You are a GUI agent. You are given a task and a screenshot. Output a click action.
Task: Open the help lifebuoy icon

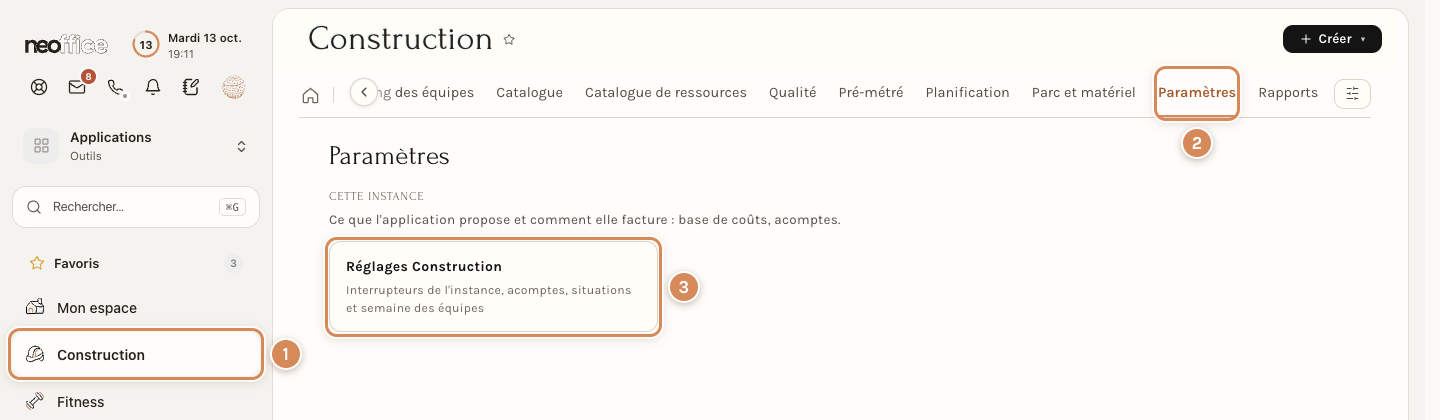click(x=39, y=87)
